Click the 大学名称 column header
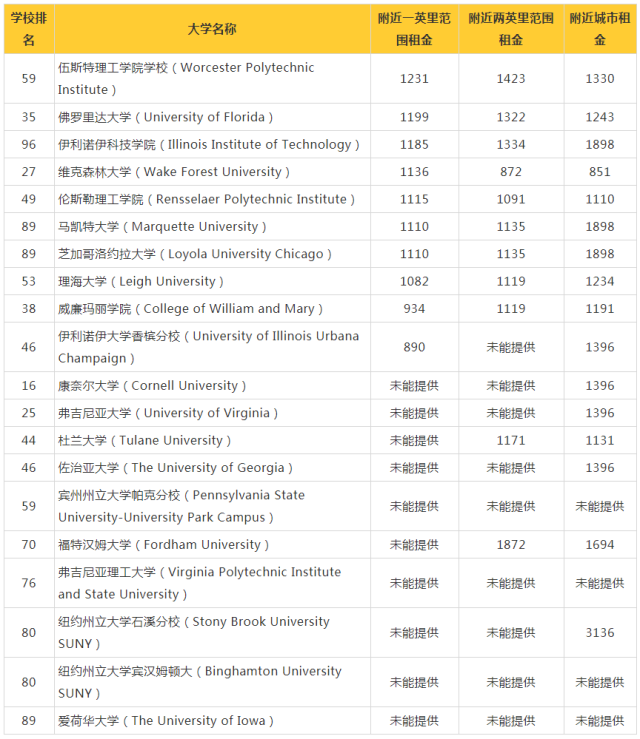The image size is (640, 739). point(212,29)
